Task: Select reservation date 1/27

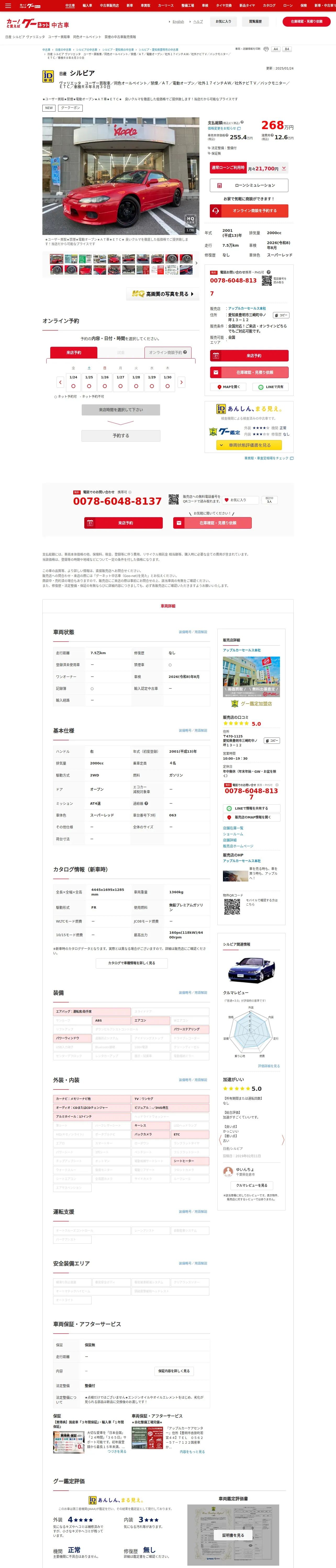Action: pos(120,382)
